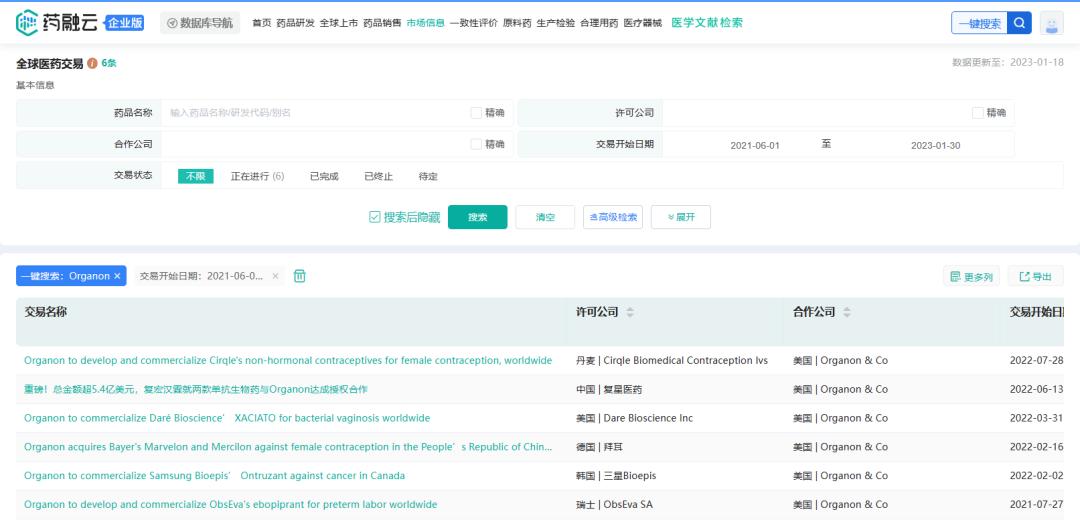This screenshot has width=1080, height=524.
Task: Remove the 一键搜索 Organon filter tag
Action: pos(117,276)
